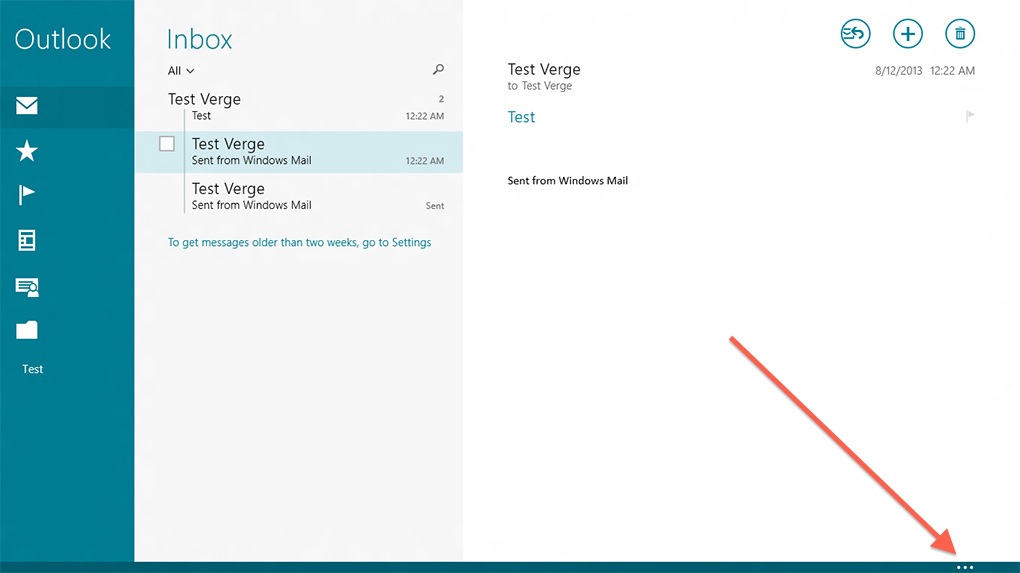The image size is (1020, 573).
Task: Click the Test subject in reading pane
Action: (521, 117)
